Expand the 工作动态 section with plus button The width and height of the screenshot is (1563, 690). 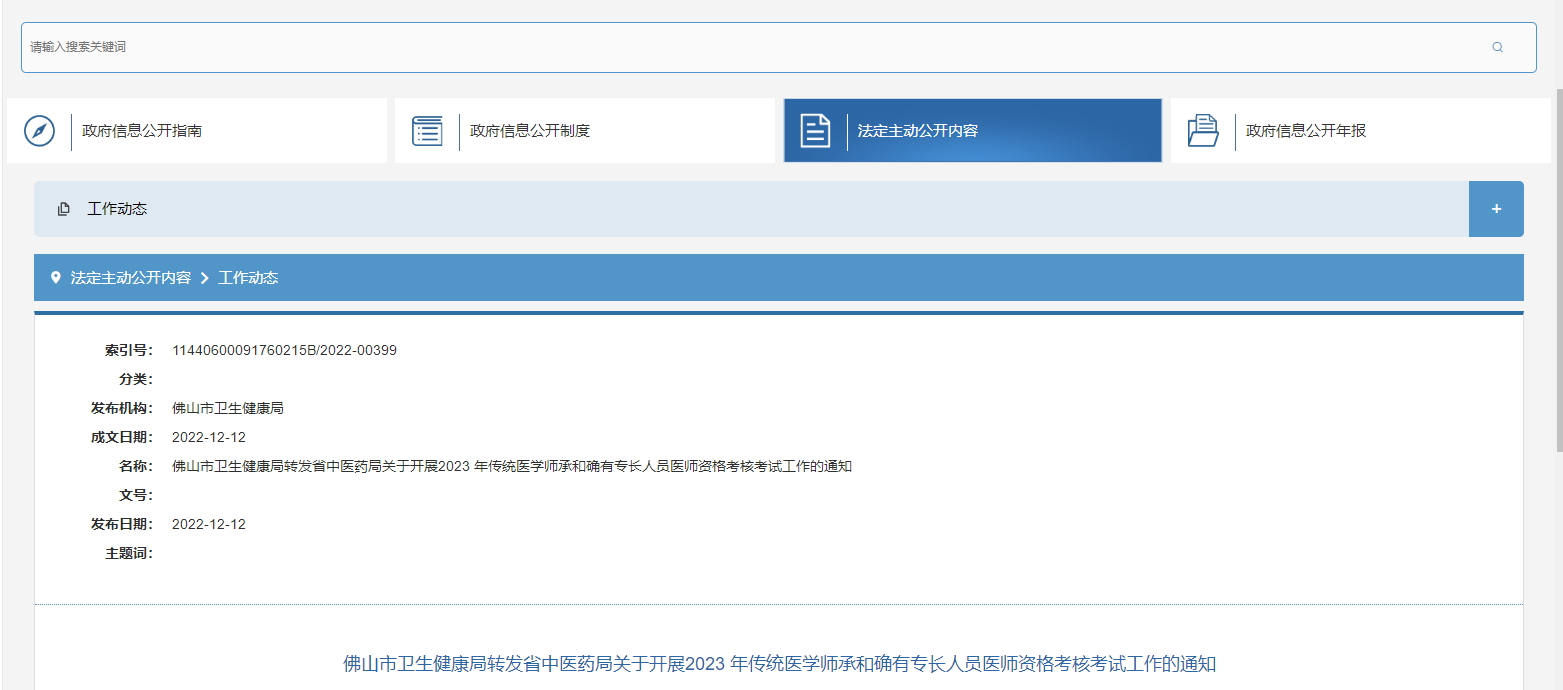pyautogui.click(x=1496, y=209)
